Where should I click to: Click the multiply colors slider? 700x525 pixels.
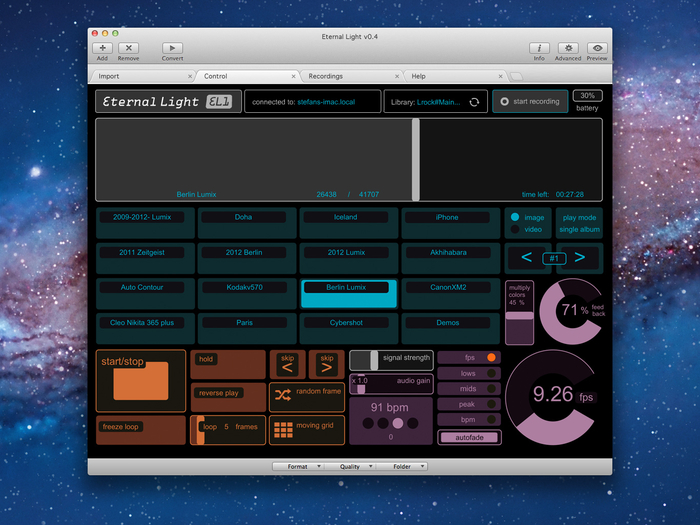click(x=519, y=312)
